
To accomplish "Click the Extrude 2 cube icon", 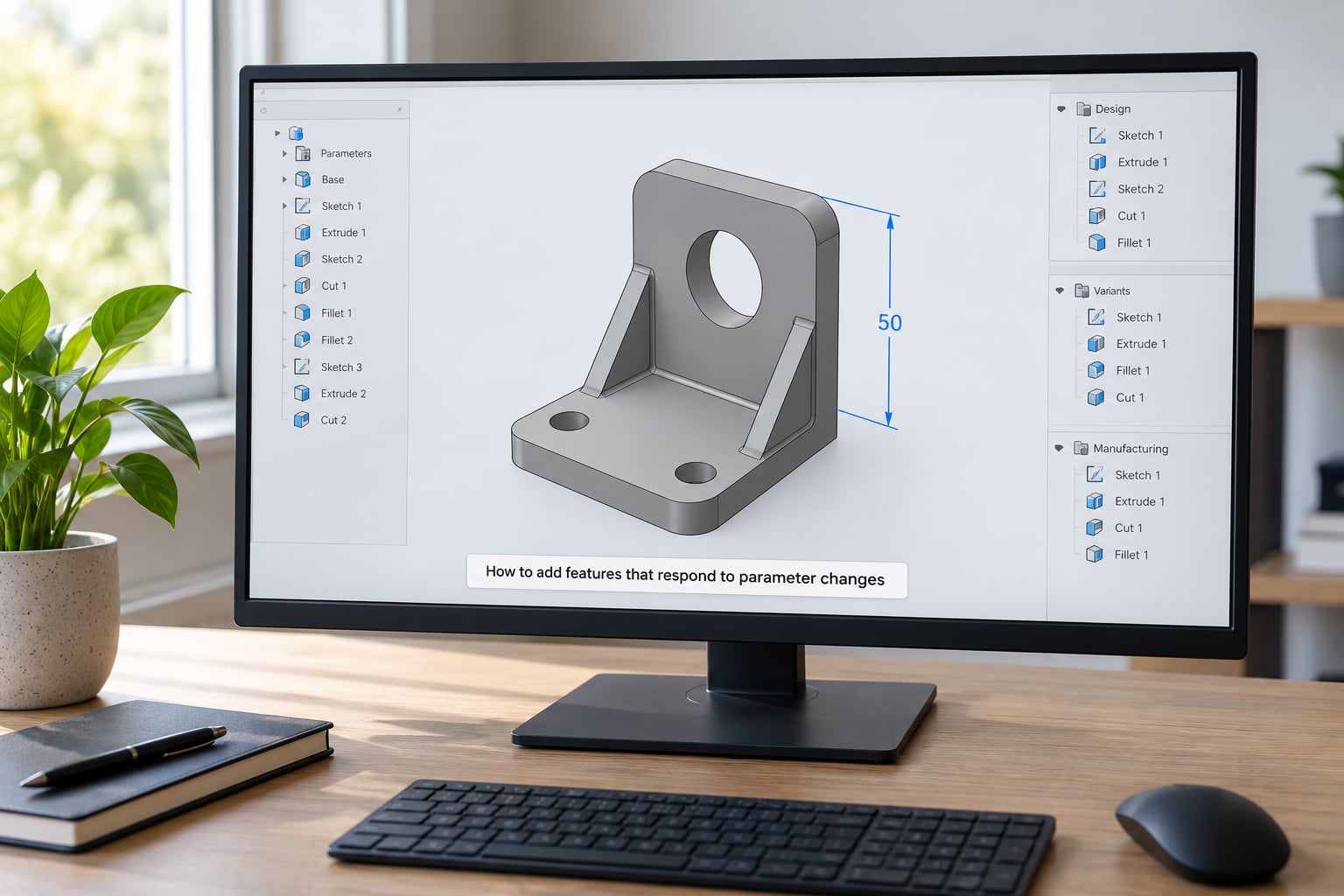I will pyautogui.click(x=302, y=393).
